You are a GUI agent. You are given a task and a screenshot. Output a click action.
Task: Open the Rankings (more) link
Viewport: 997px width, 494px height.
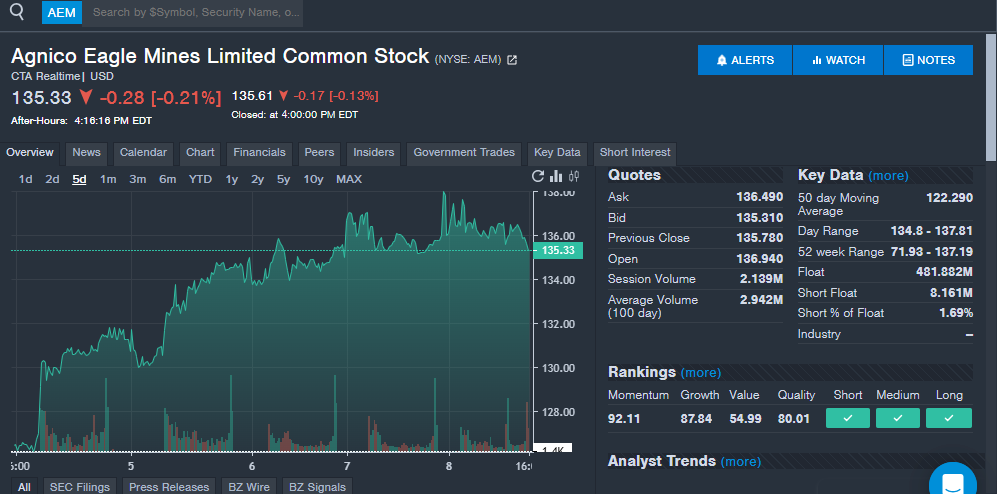click(x=701, y=373)
